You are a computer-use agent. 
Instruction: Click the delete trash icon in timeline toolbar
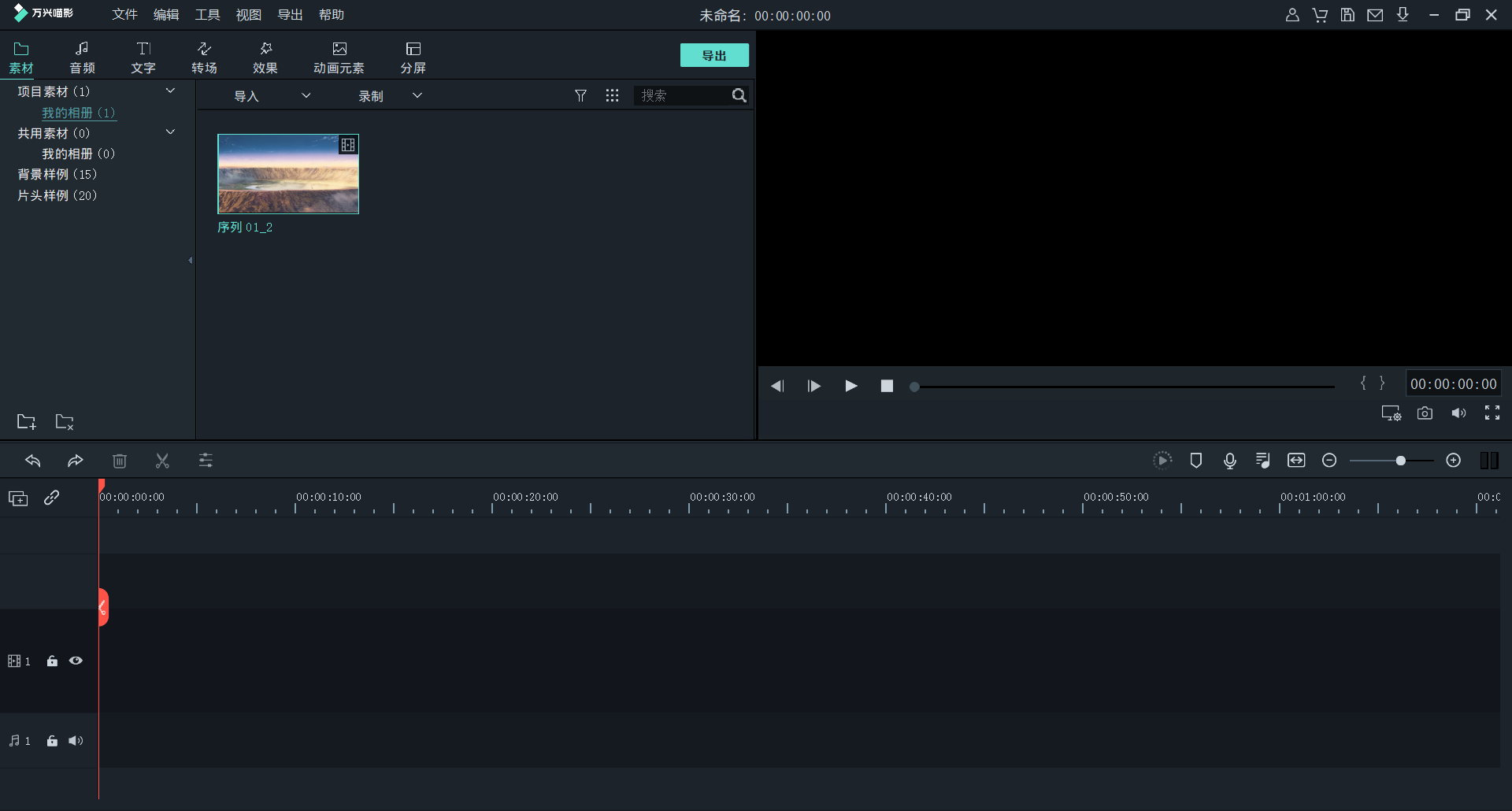(x=120, y=461)
